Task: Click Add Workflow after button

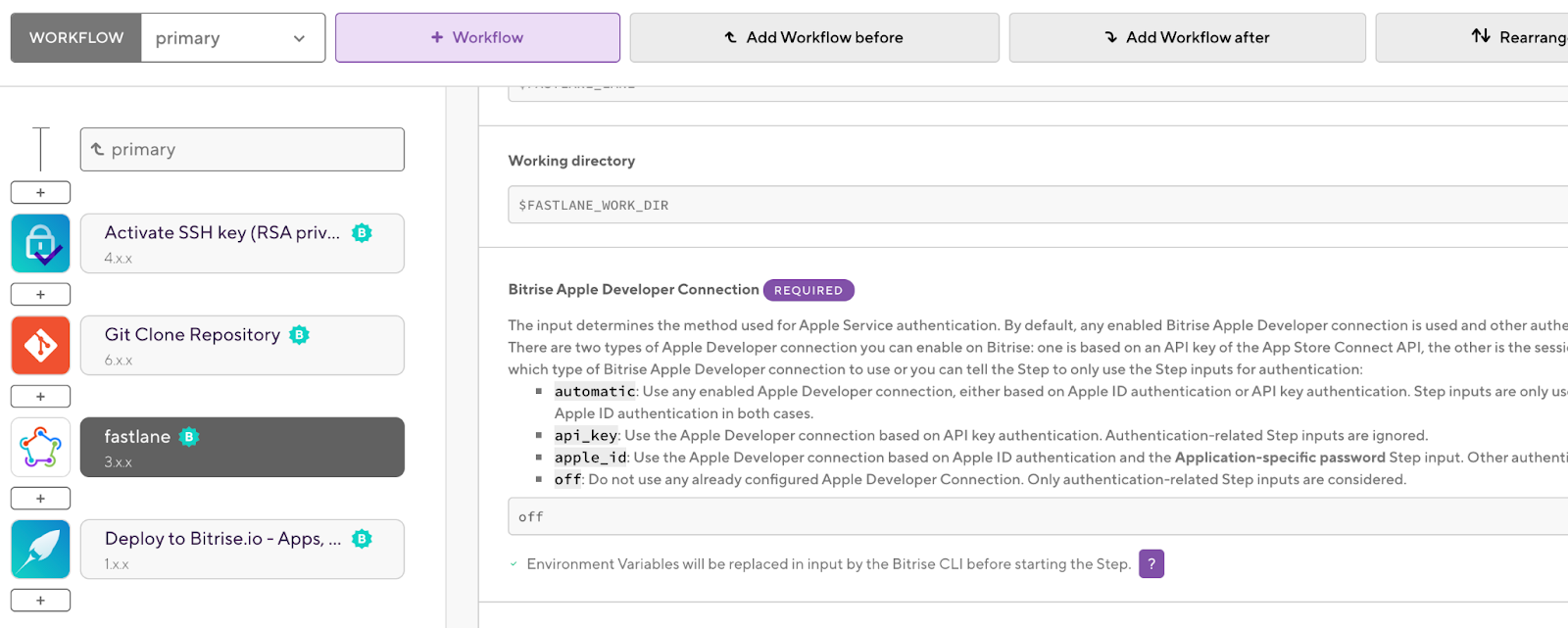Action: tap(1187, 37)
